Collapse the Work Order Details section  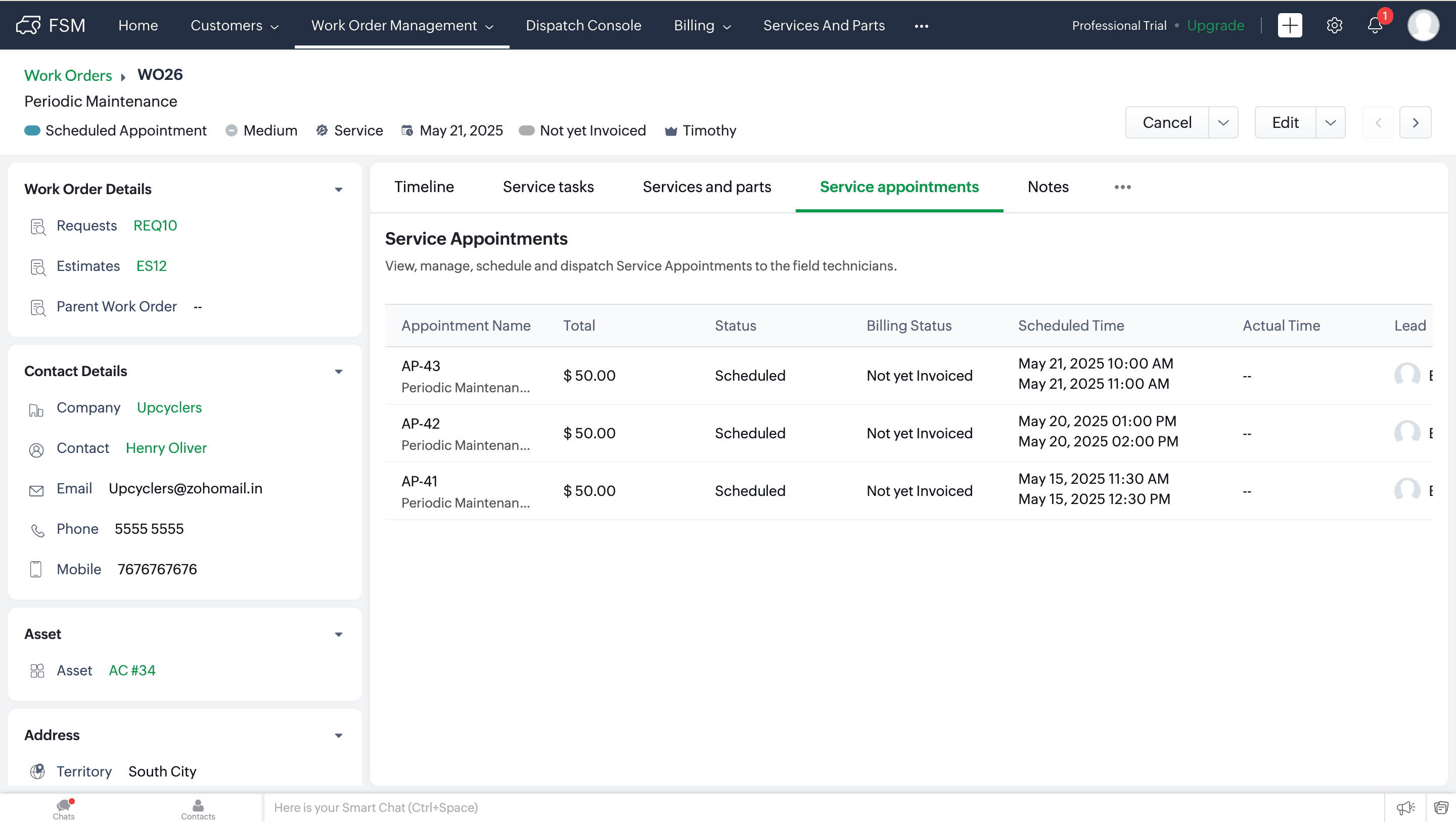click(x=339, y=190)
